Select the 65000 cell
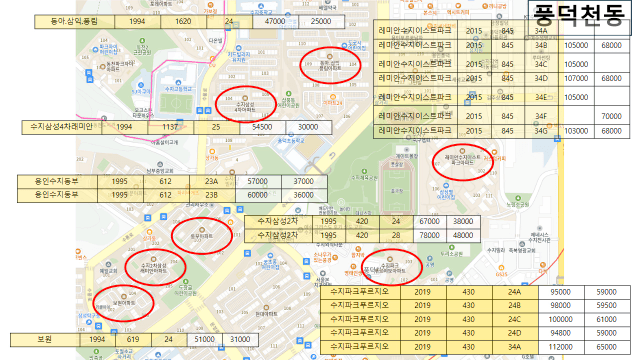This screenshot has height=360, width=640. [x=607, y=347]
